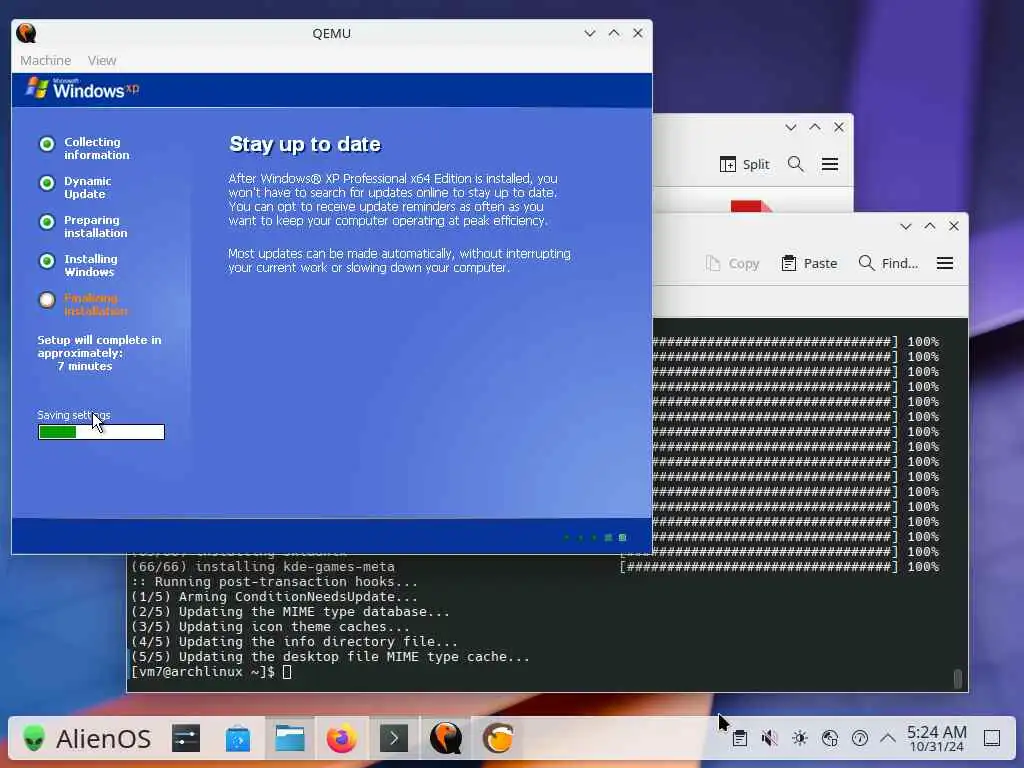Click the Finalizing installation step indicator
The image size is (1024, 768).
coord(47,300)
